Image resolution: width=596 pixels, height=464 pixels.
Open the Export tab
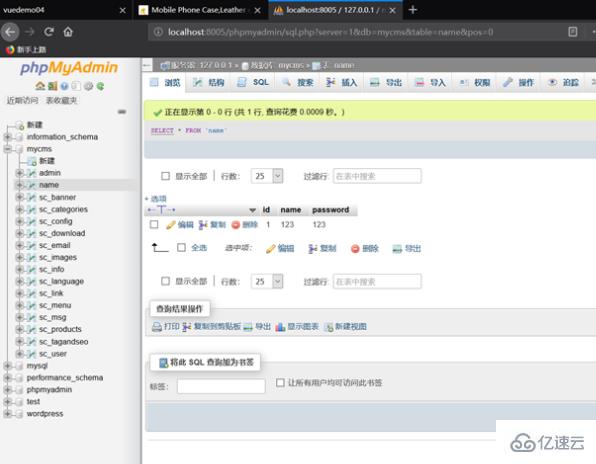click(x=386, y=82)
